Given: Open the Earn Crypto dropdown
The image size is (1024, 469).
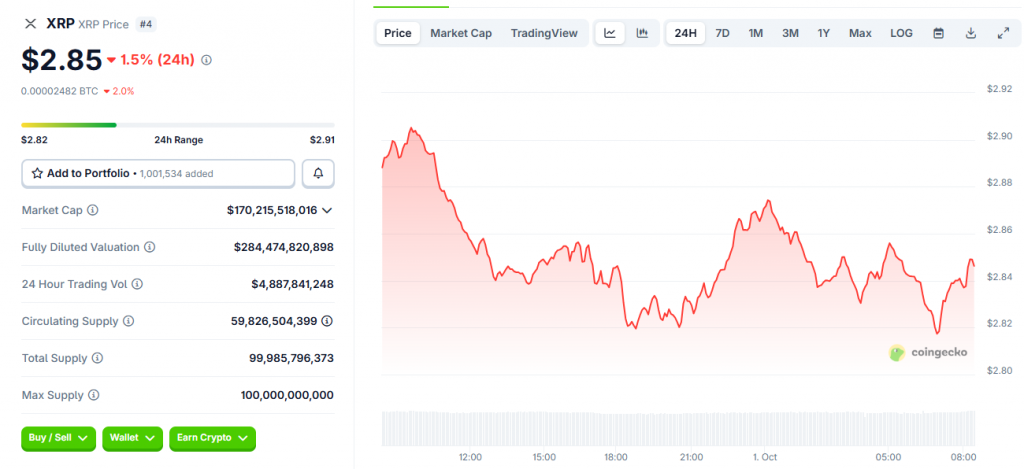Looking at the screenshot, I should click(212, 438).
